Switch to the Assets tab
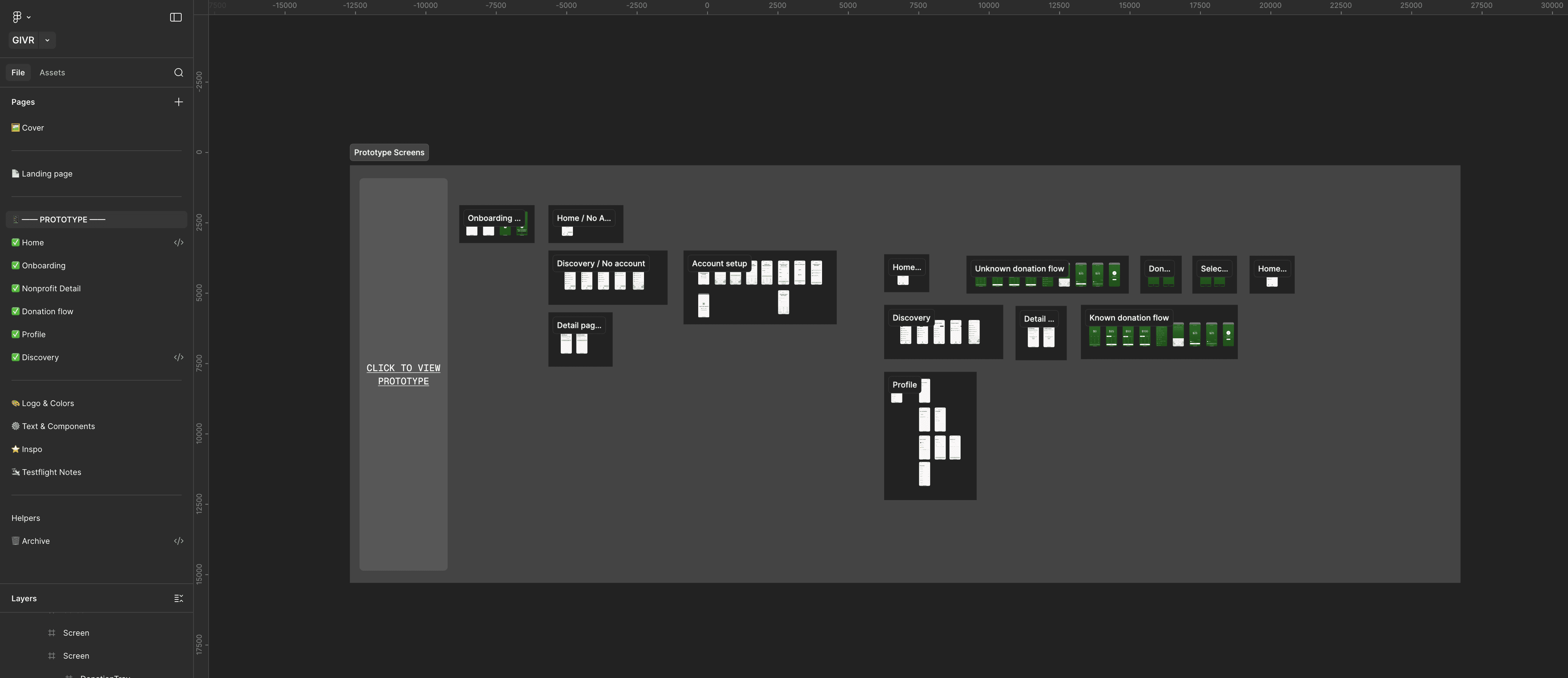This screenshot has width=1568, height=678. (52, 72)
